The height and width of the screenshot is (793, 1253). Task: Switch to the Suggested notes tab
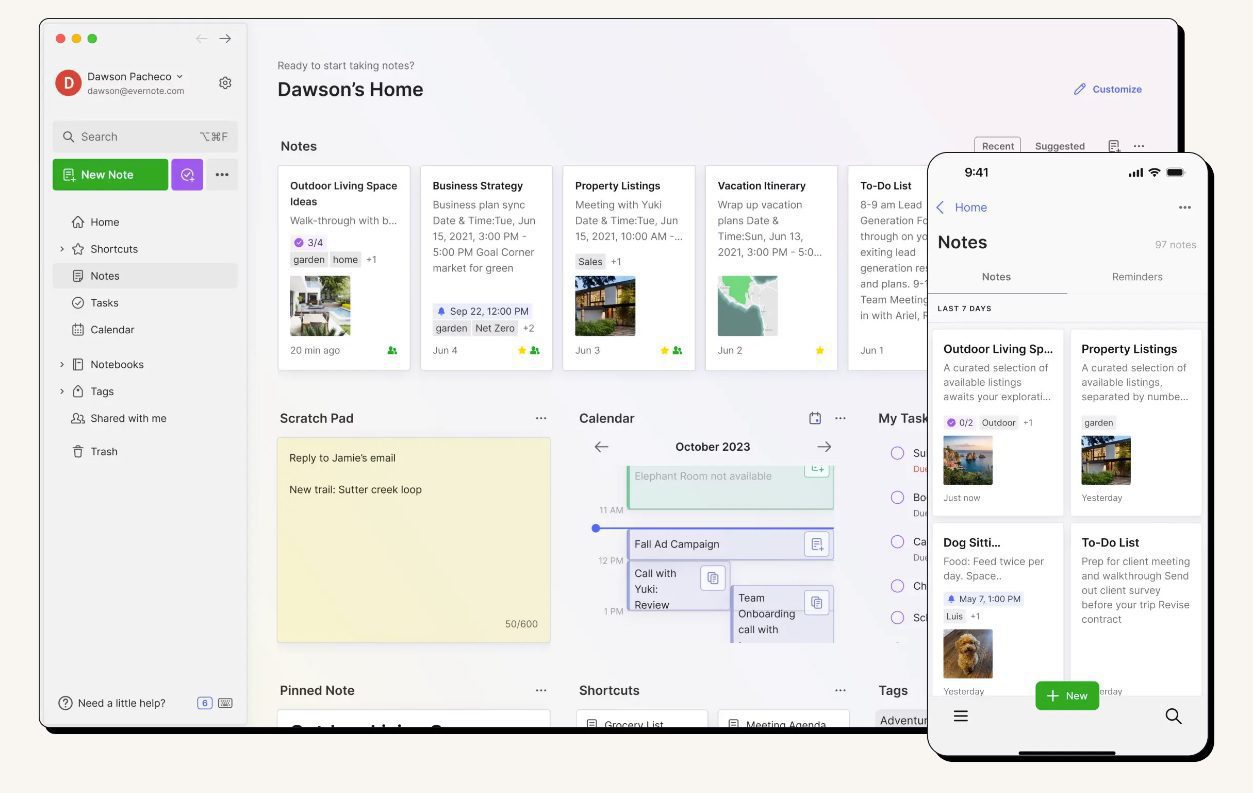[x=1059, y=146]
